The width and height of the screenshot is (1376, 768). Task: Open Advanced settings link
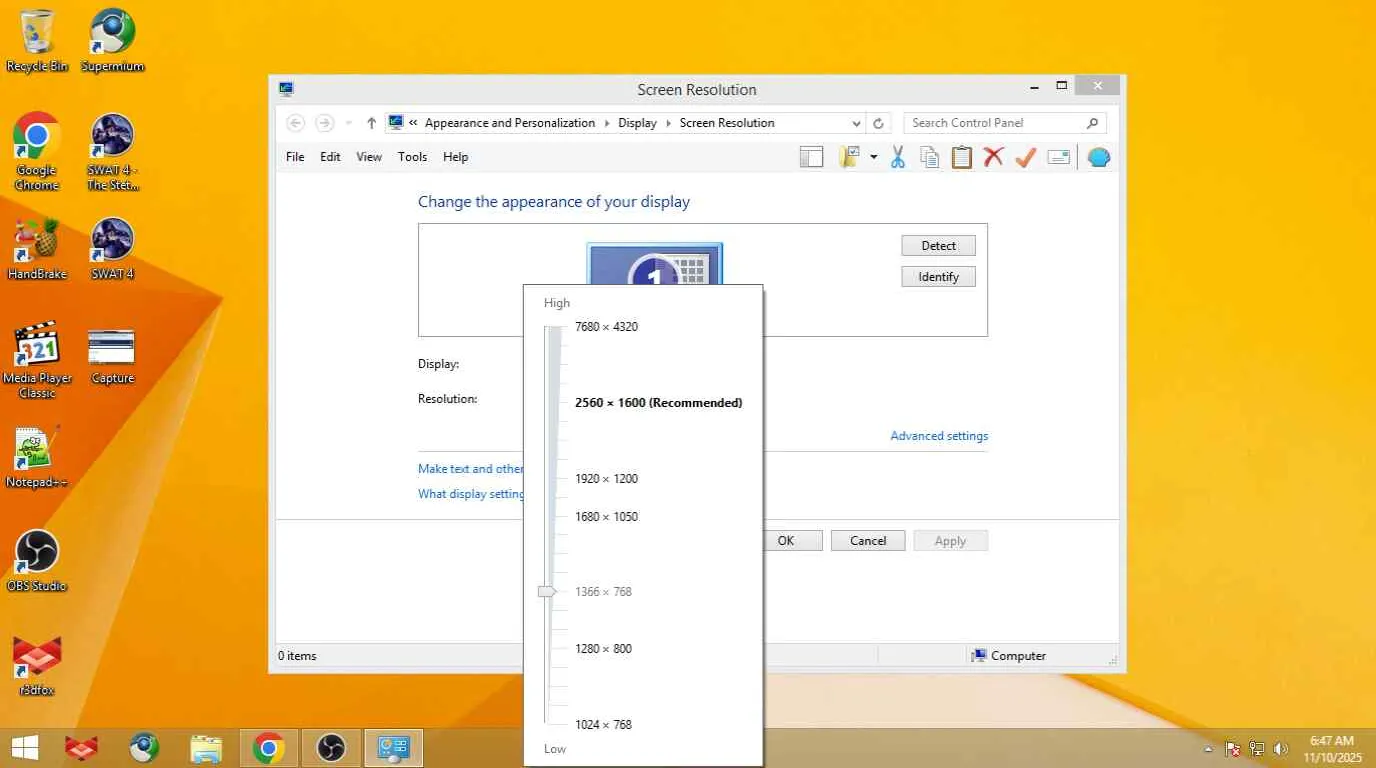(939, 436)
